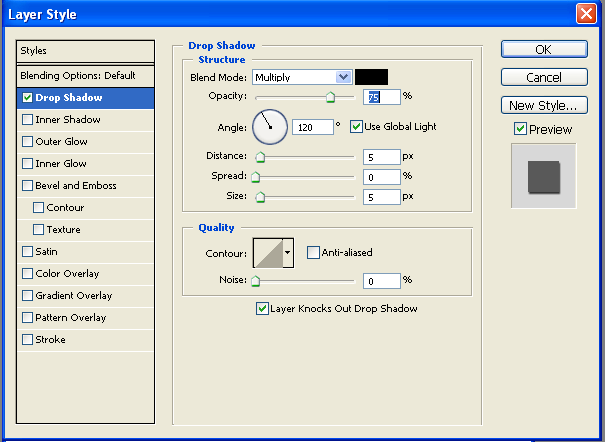Enable Anti-aliased contour option
The image size is (605, 442).
pyautogui.click(x=313, y=253)
